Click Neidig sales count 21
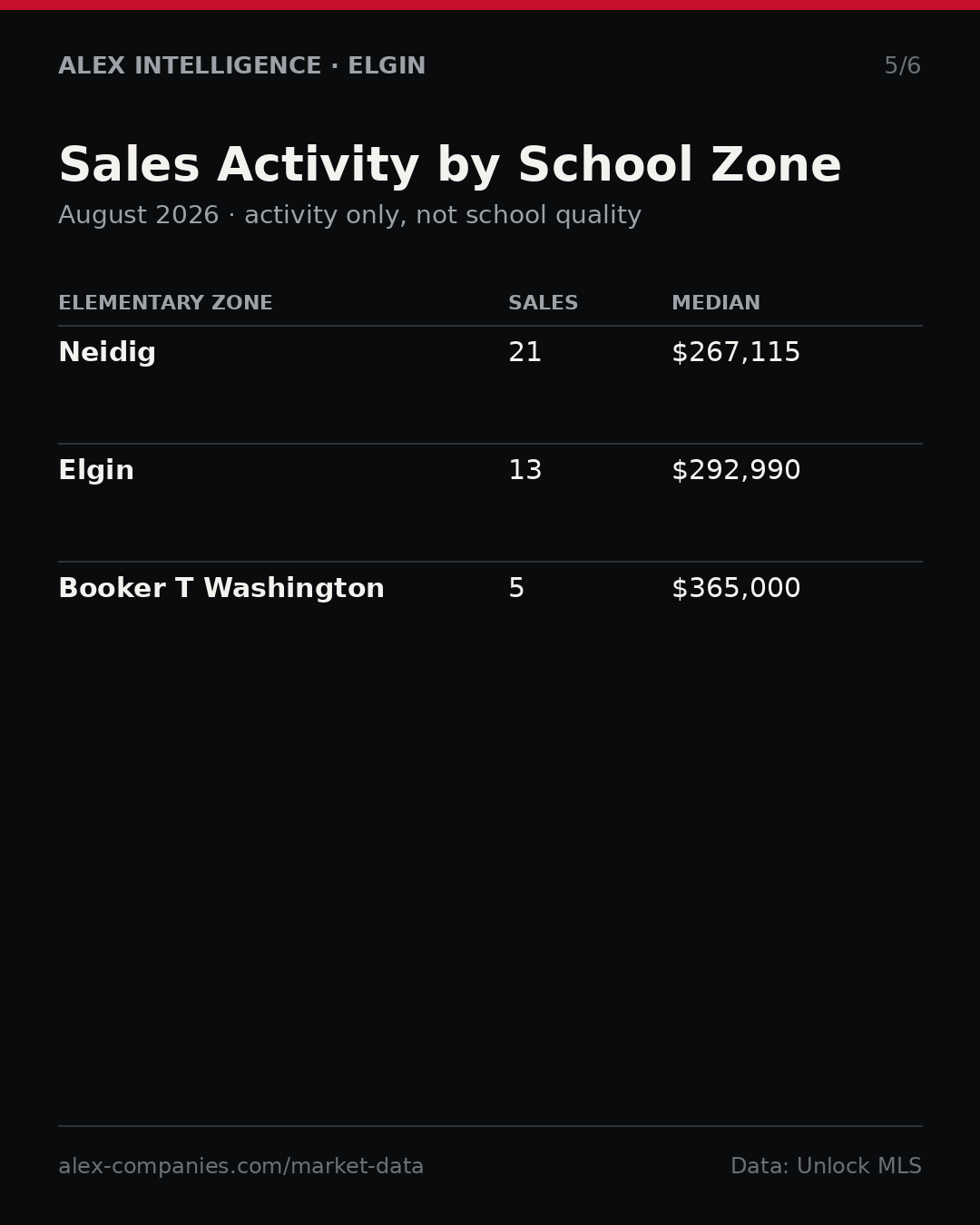 [524, 353]
